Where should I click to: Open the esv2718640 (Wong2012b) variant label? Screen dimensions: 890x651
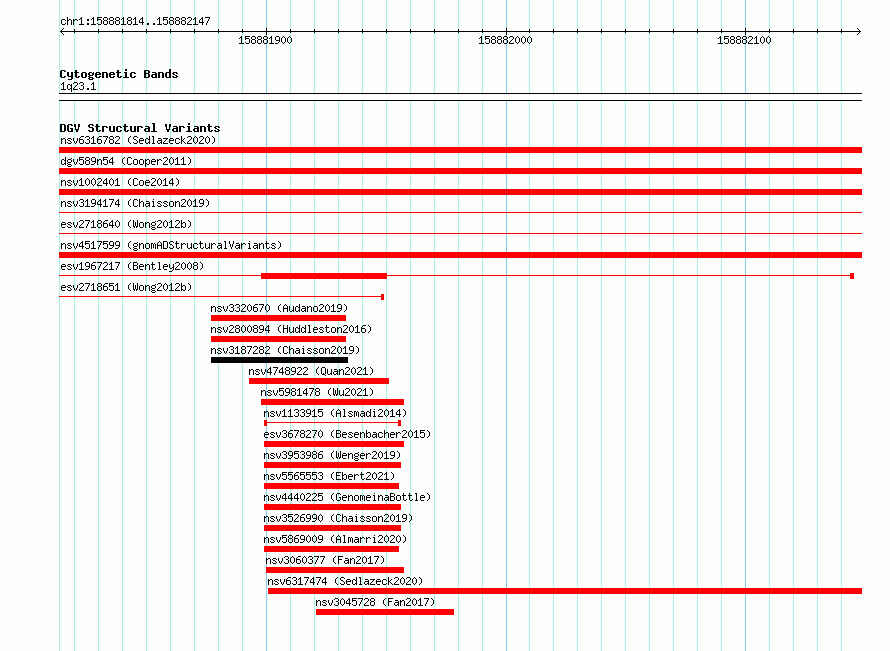tap(126, 224)
